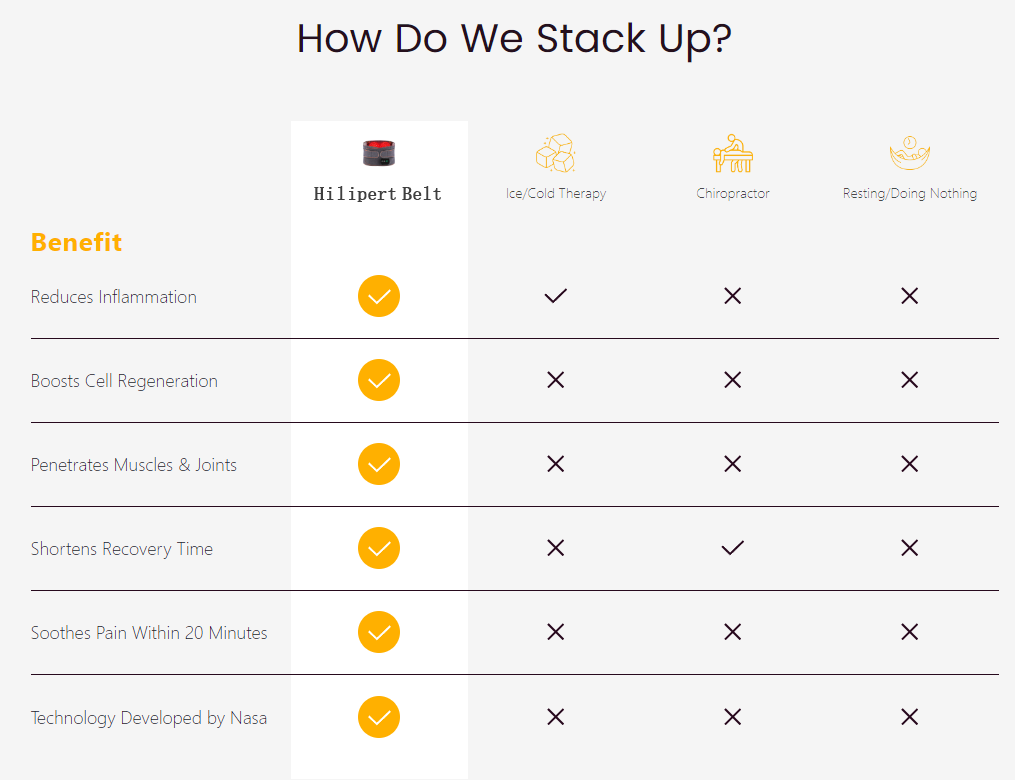
Task: Click Ice/Cold Therapy checkmark for Reduces Inflammation
Action: click(556, 296)
